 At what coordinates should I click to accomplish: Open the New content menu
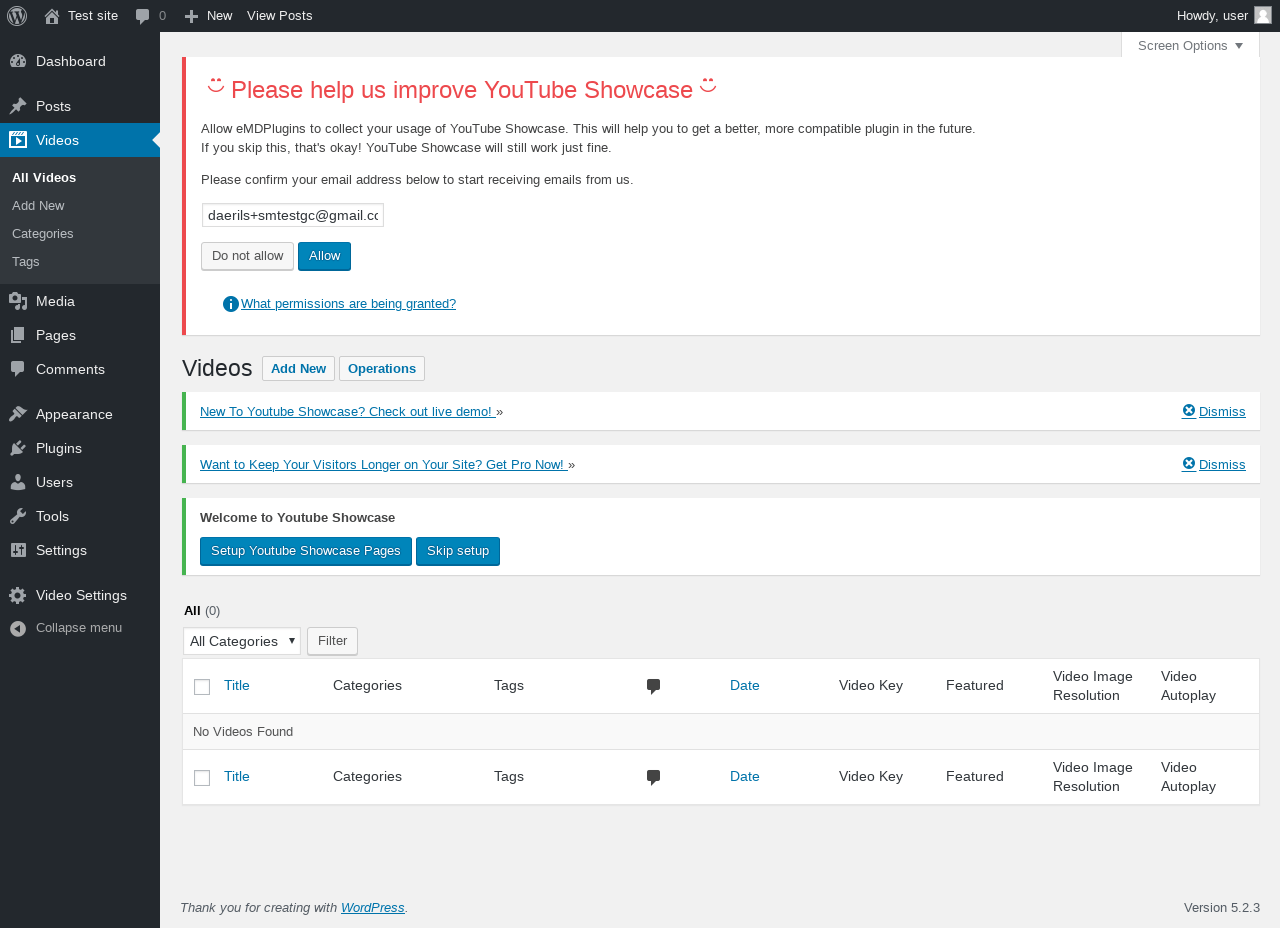pyautogui.click(x=208, y=16)
